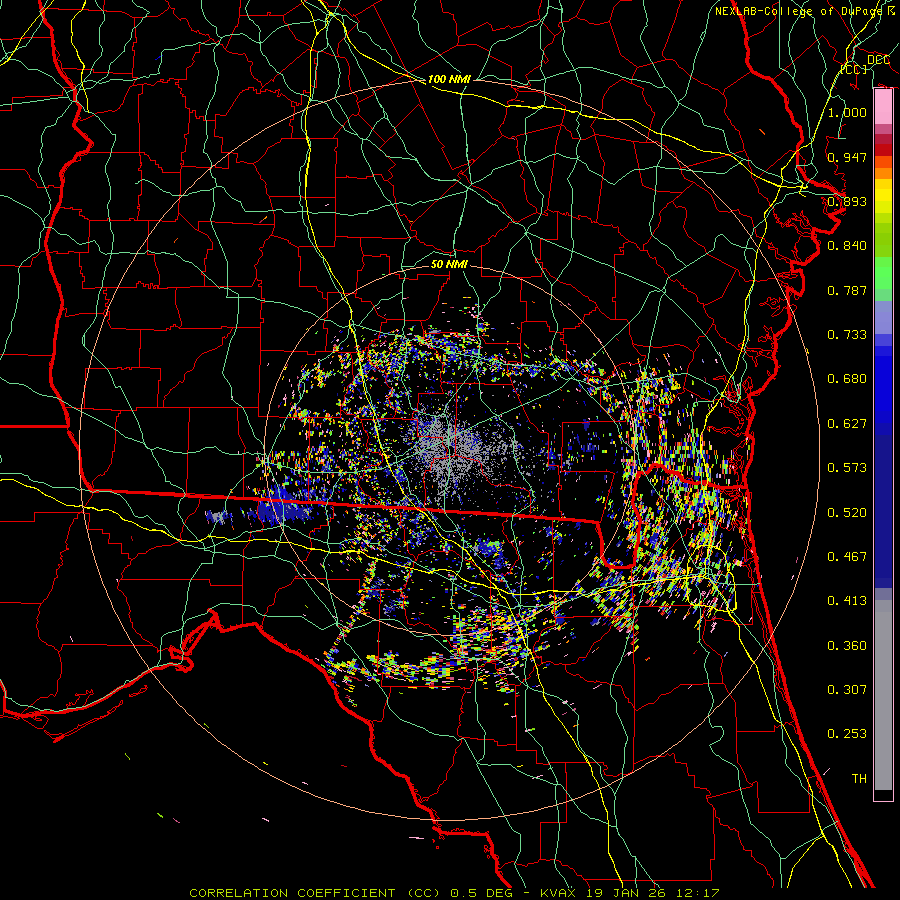
Task: Select the 0.840 scale label
Action: tap(847, 246)
